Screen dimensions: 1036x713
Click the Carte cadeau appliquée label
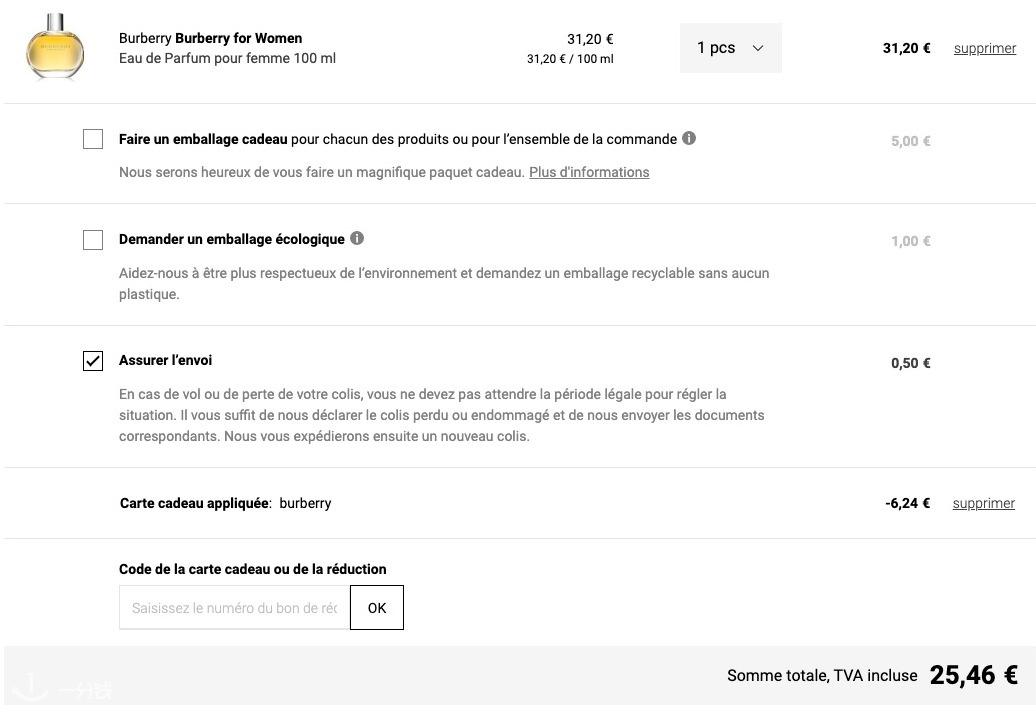pyautogui.click(x=195, y=504)
